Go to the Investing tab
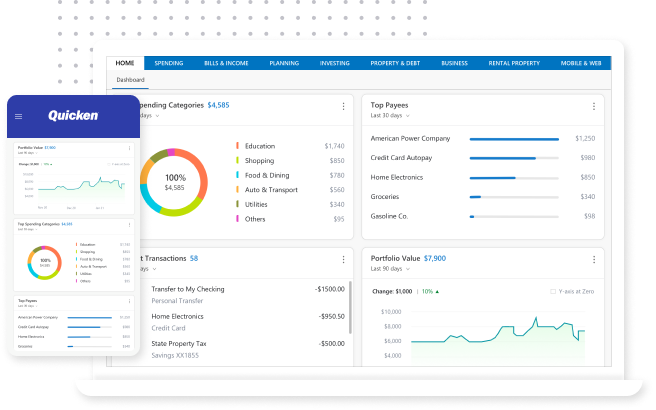The height and width of the screenshot is (410, 656). (x=334, y=63)
